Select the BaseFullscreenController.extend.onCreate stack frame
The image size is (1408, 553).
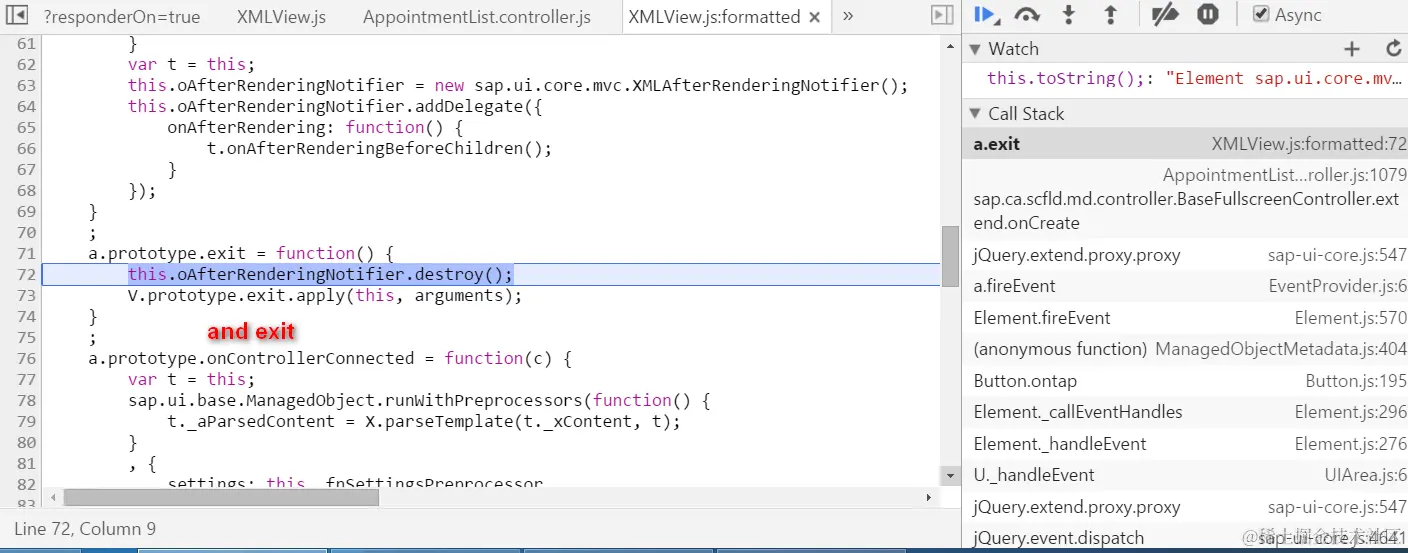(x=1185, y=199)
